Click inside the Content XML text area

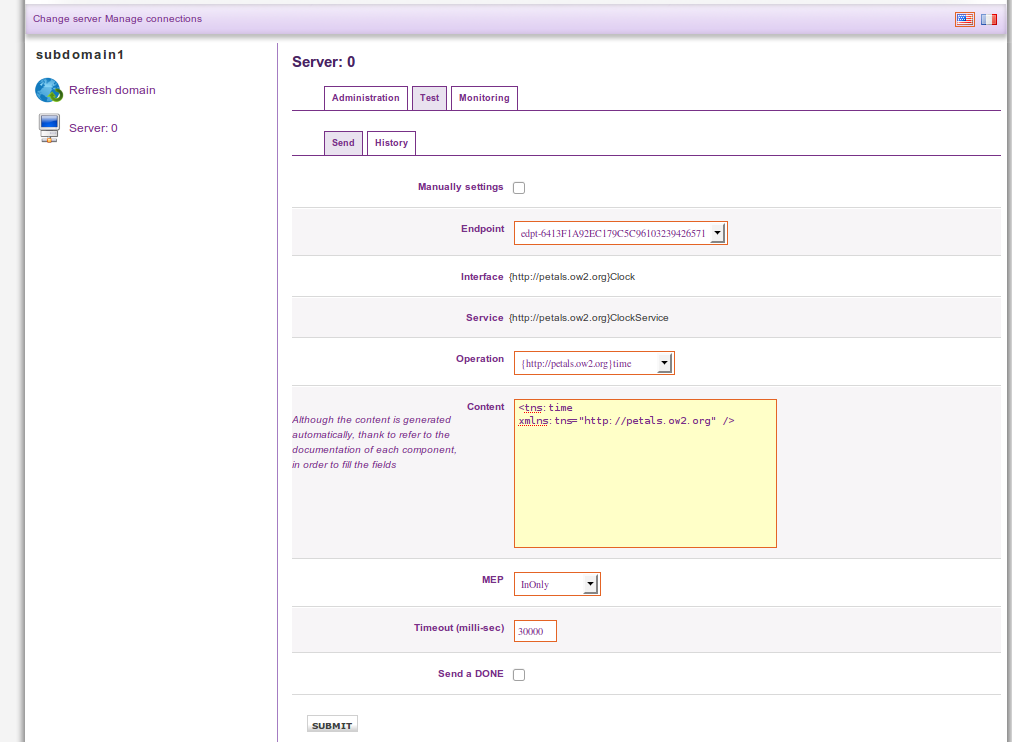pos(645,480)
